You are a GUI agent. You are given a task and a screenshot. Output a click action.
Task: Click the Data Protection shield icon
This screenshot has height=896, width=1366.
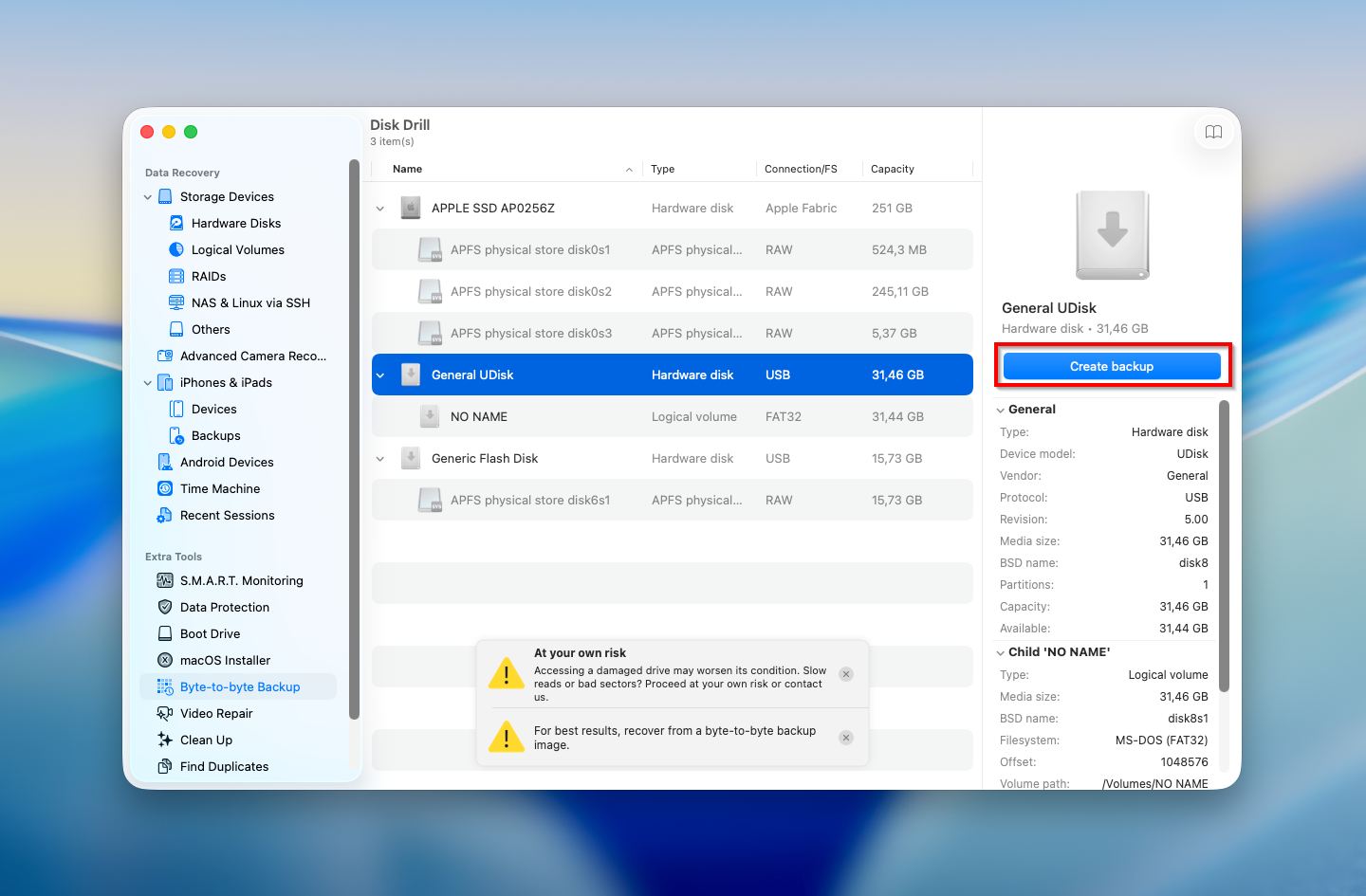(165, 607)
